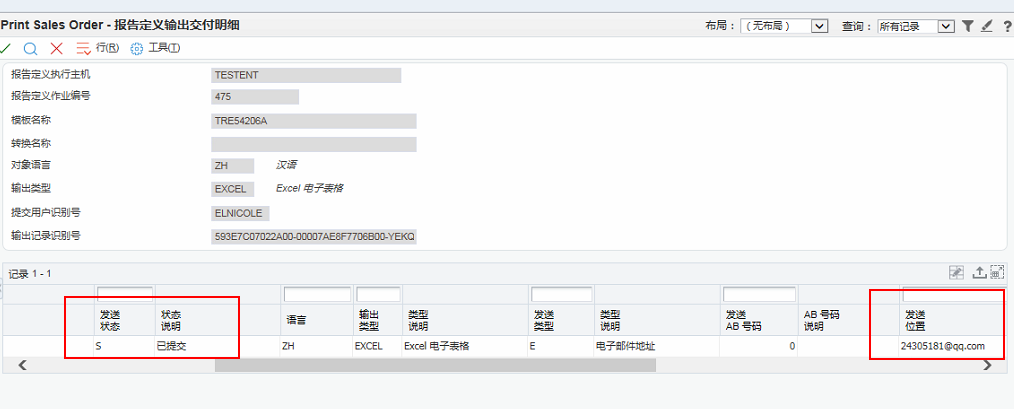Image resolution: width=1014 pixels, height=409 pixels.
Task: Click the red X Close icon
Action: tap(57, 48)
